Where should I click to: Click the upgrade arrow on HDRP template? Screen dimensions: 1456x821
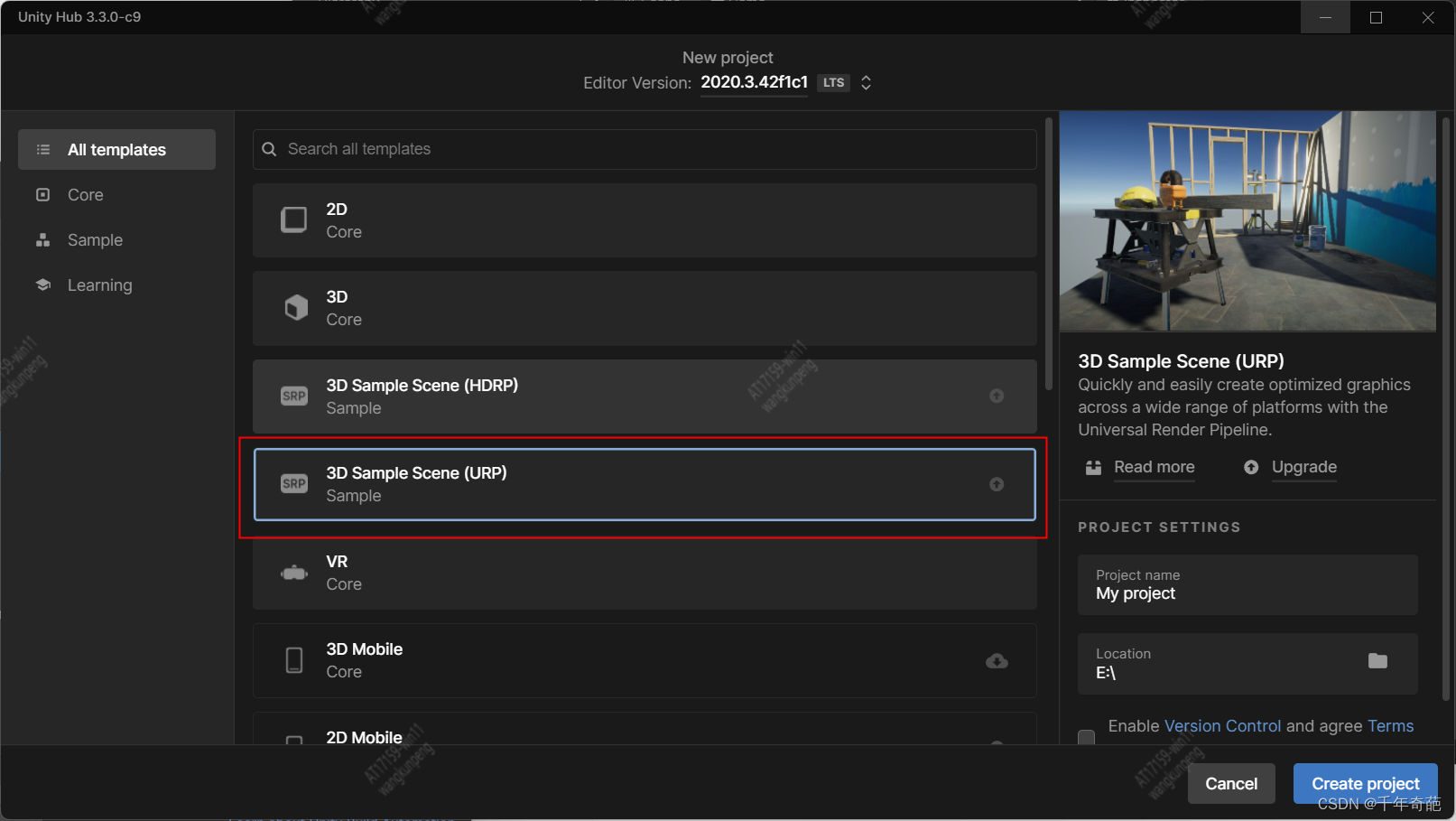[997, 396]
